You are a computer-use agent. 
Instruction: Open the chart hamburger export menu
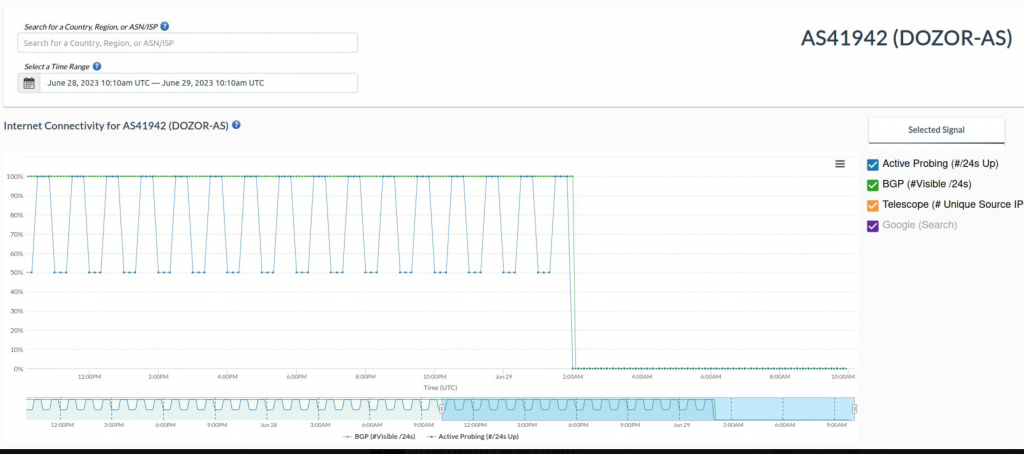tap(840, 164)
